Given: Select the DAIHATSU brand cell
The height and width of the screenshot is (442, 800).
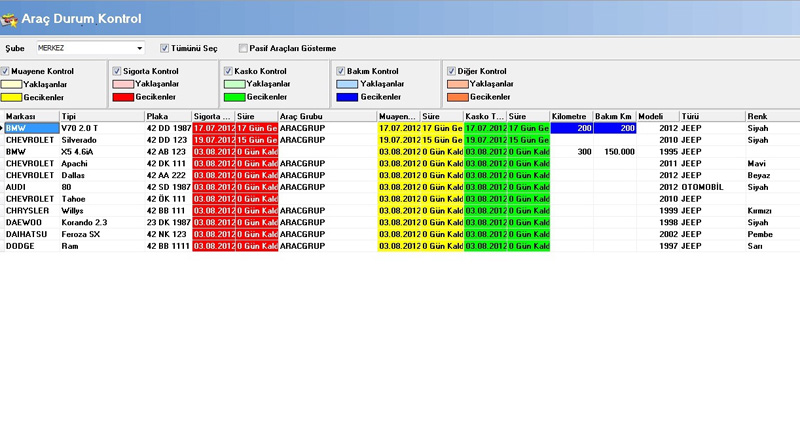Looking at the screenshot, I should point(32,234).
